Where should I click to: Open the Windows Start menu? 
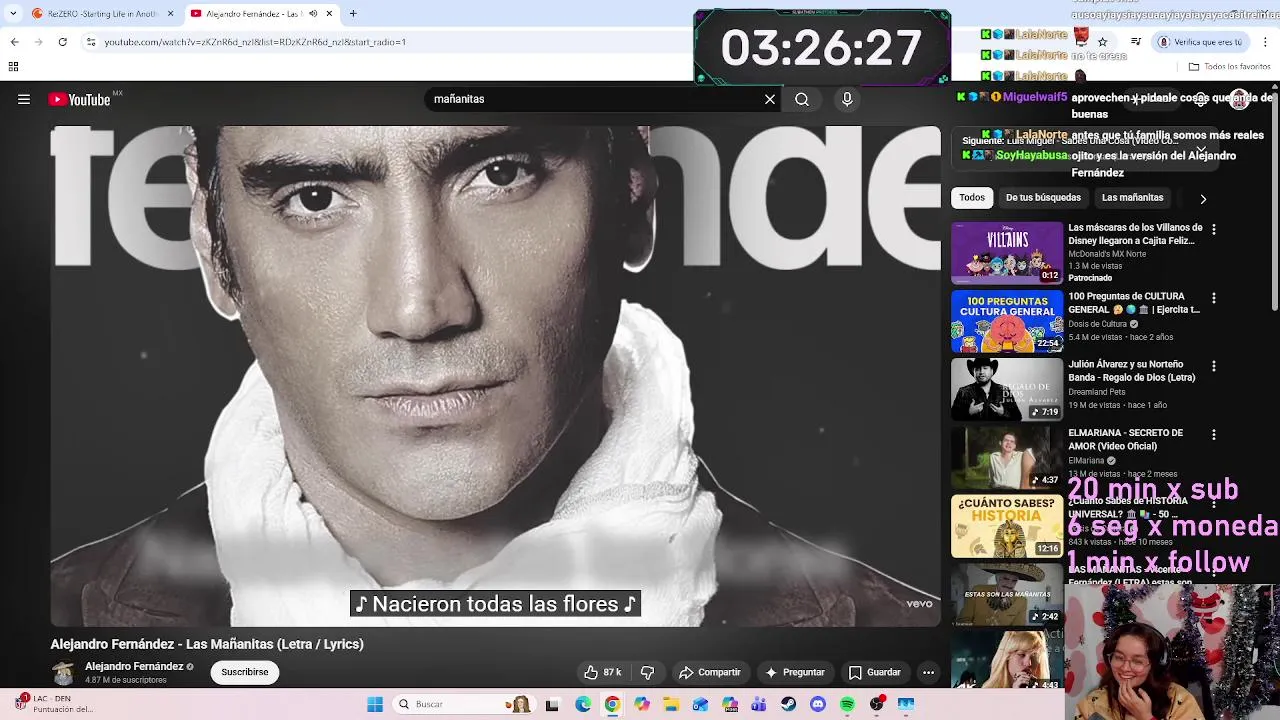point(375,704)
